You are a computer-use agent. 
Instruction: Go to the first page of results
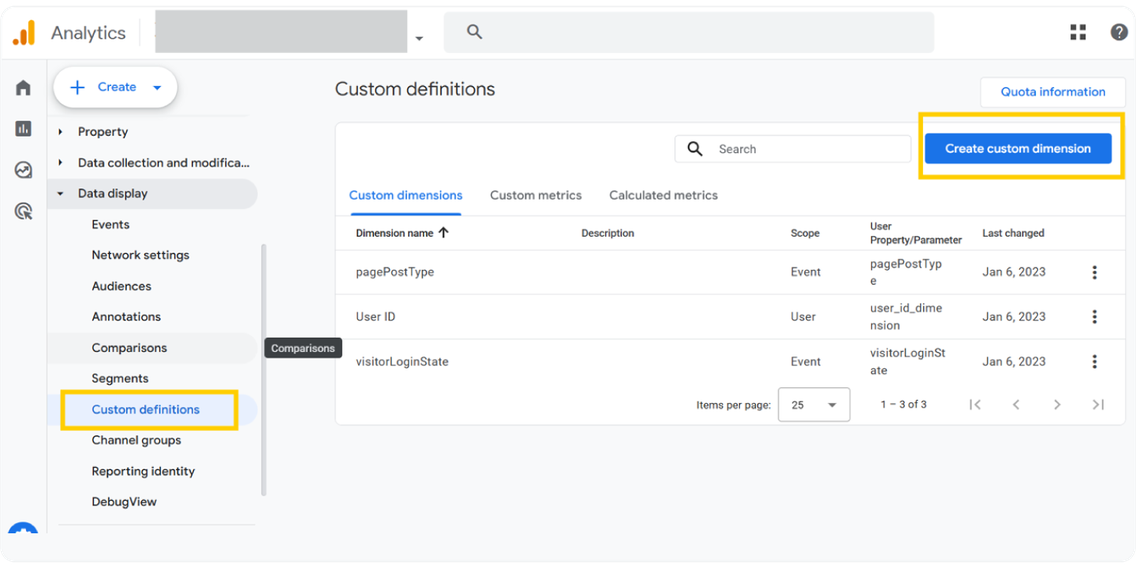[x=975, y=404]
